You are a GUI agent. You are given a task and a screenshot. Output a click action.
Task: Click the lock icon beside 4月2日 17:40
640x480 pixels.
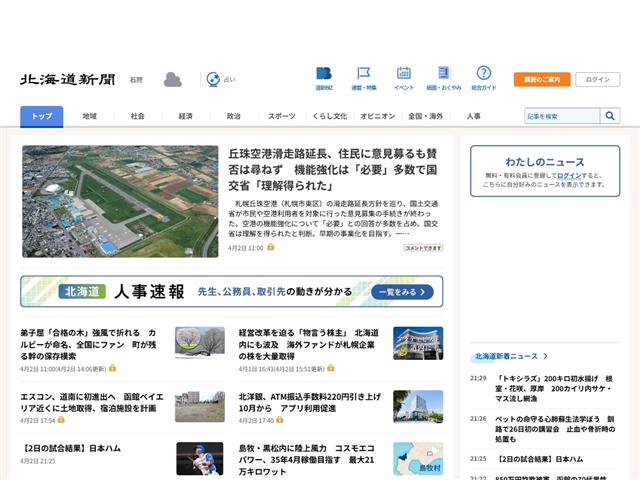(280, 420)
